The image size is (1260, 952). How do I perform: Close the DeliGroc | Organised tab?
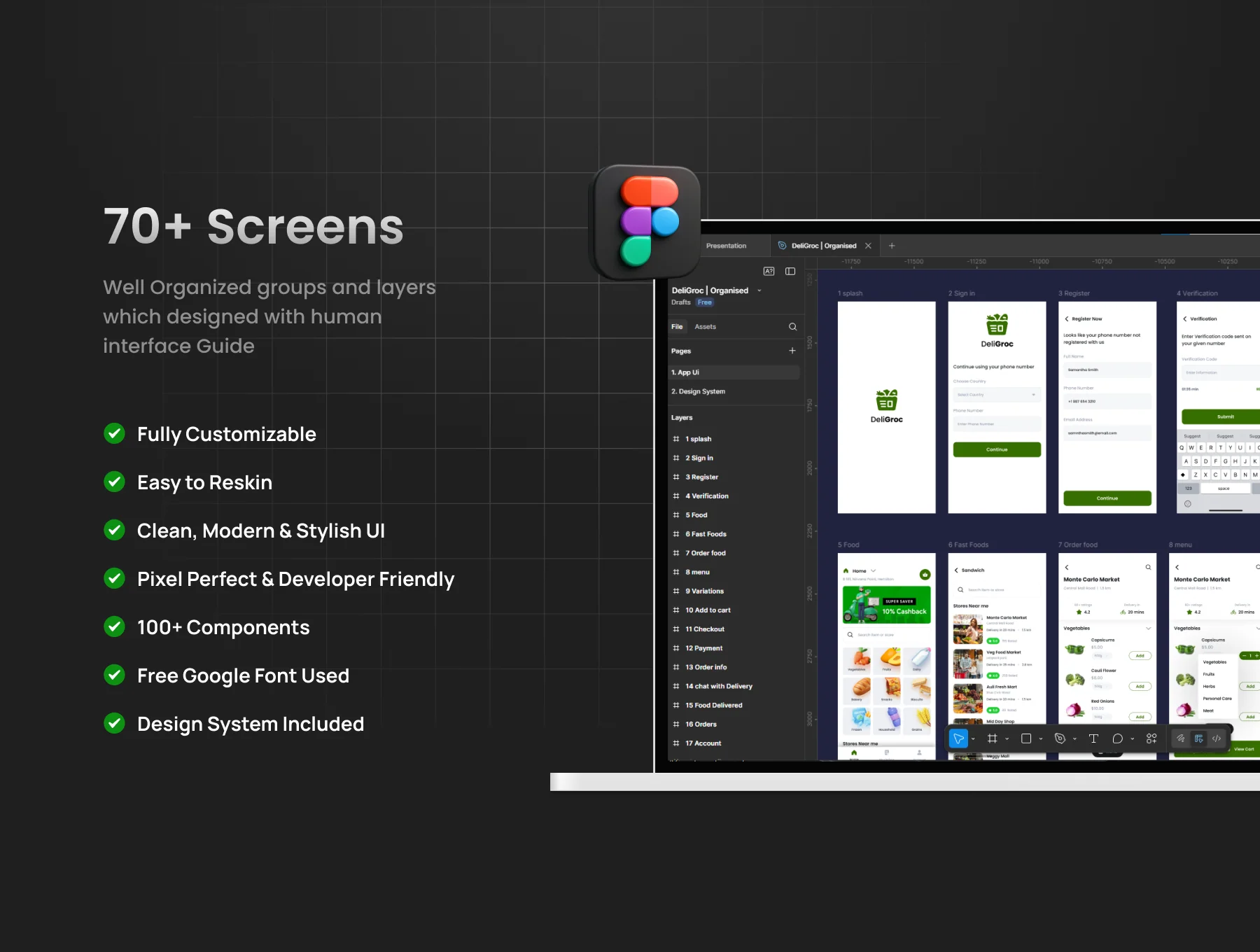[x=868, y=246]
